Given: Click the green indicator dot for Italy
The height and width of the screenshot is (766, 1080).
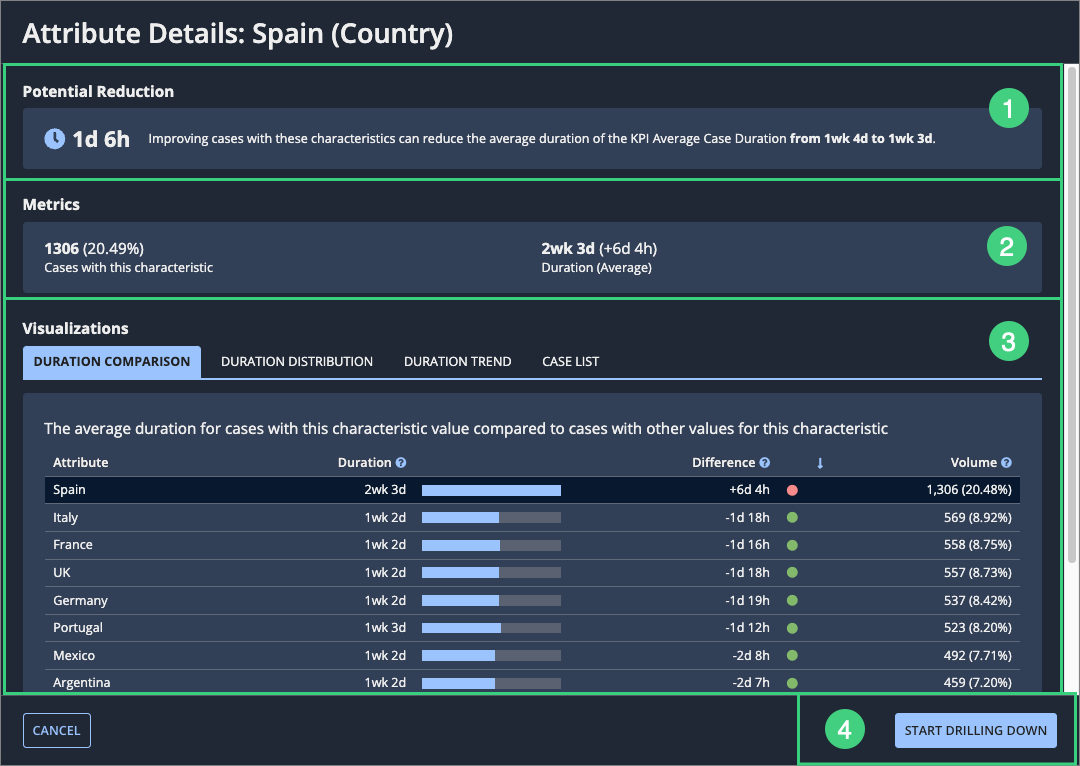Looking at the screenshot, I should pyautogui.click(x=792, y=517).
